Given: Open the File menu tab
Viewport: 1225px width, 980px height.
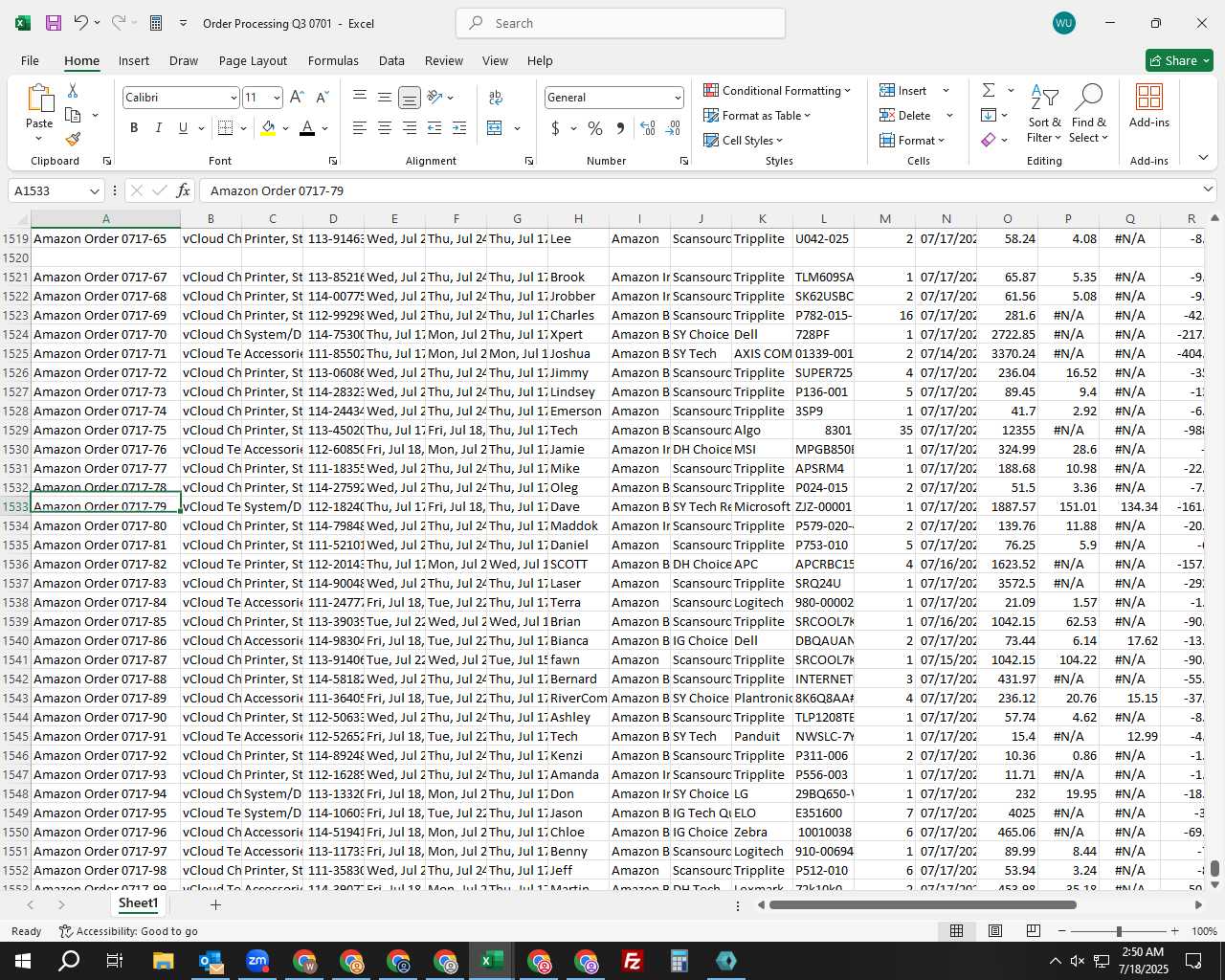Looking at the screenshot, I should coord(30,60).
